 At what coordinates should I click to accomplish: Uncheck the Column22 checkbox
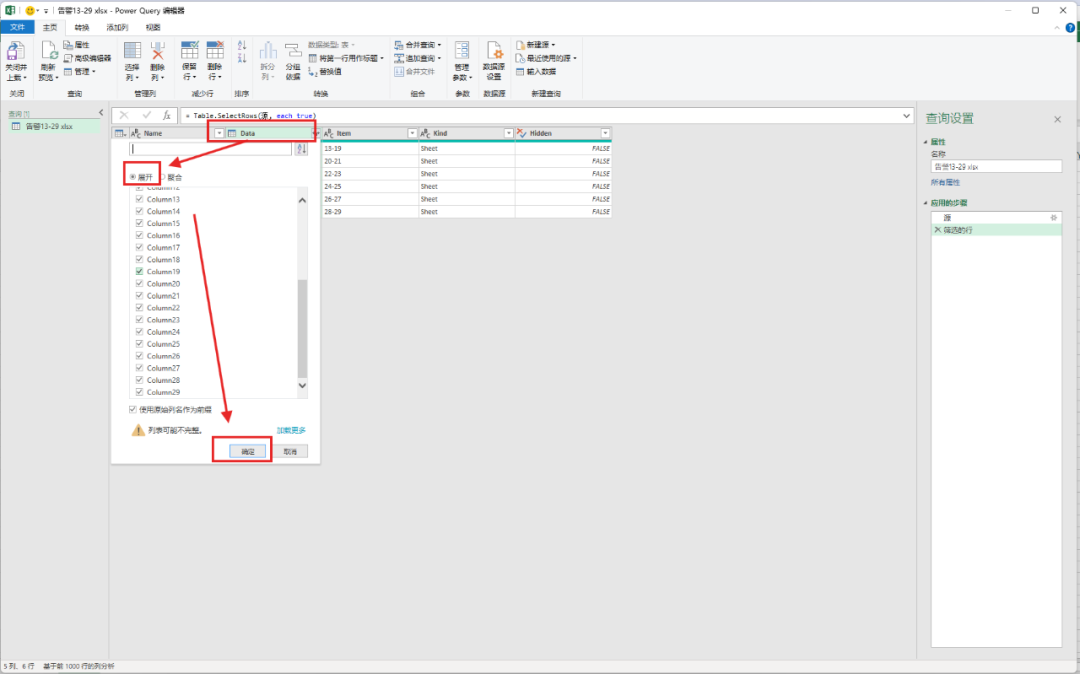[x=140, y=308]
